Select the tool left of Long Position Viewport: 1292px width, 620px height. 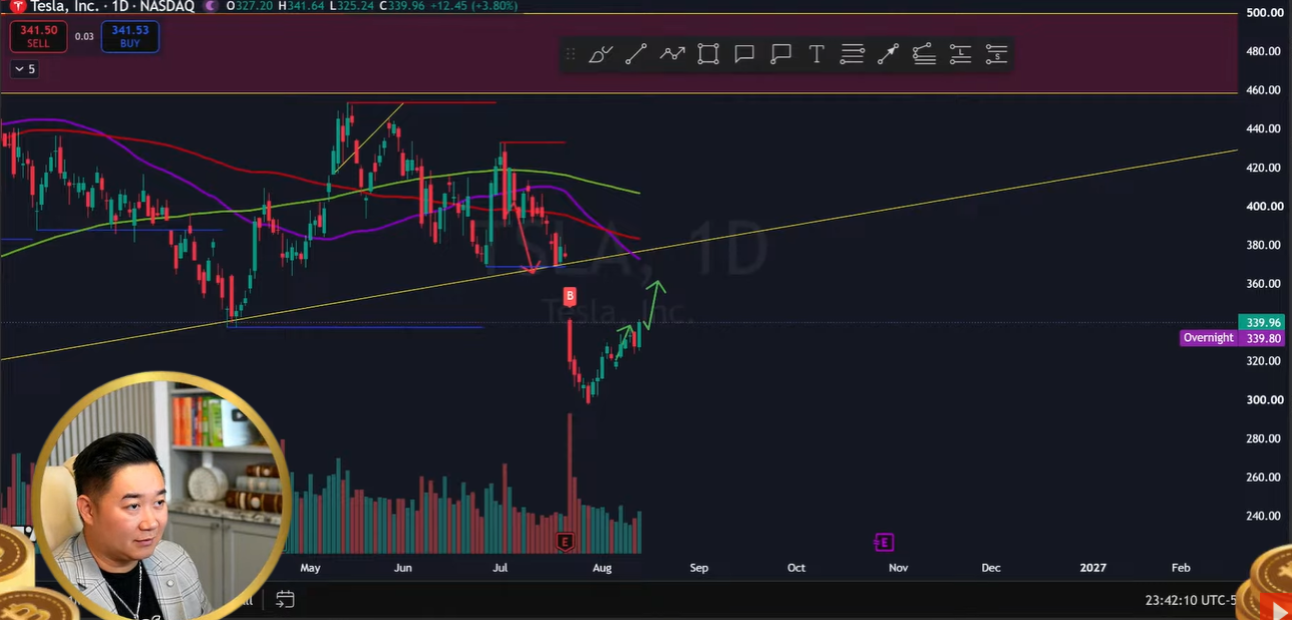pos(924,54)
